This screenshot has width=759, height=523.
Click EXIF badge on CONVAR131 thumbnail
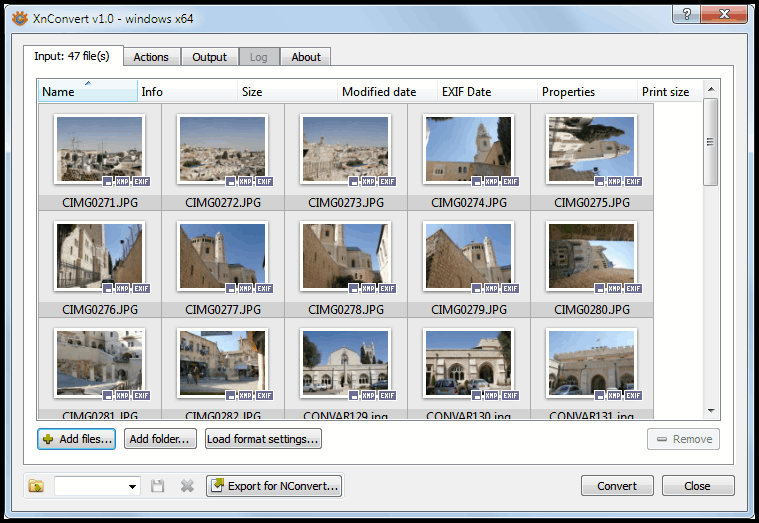pyautogui.click(x=633, y=396)
